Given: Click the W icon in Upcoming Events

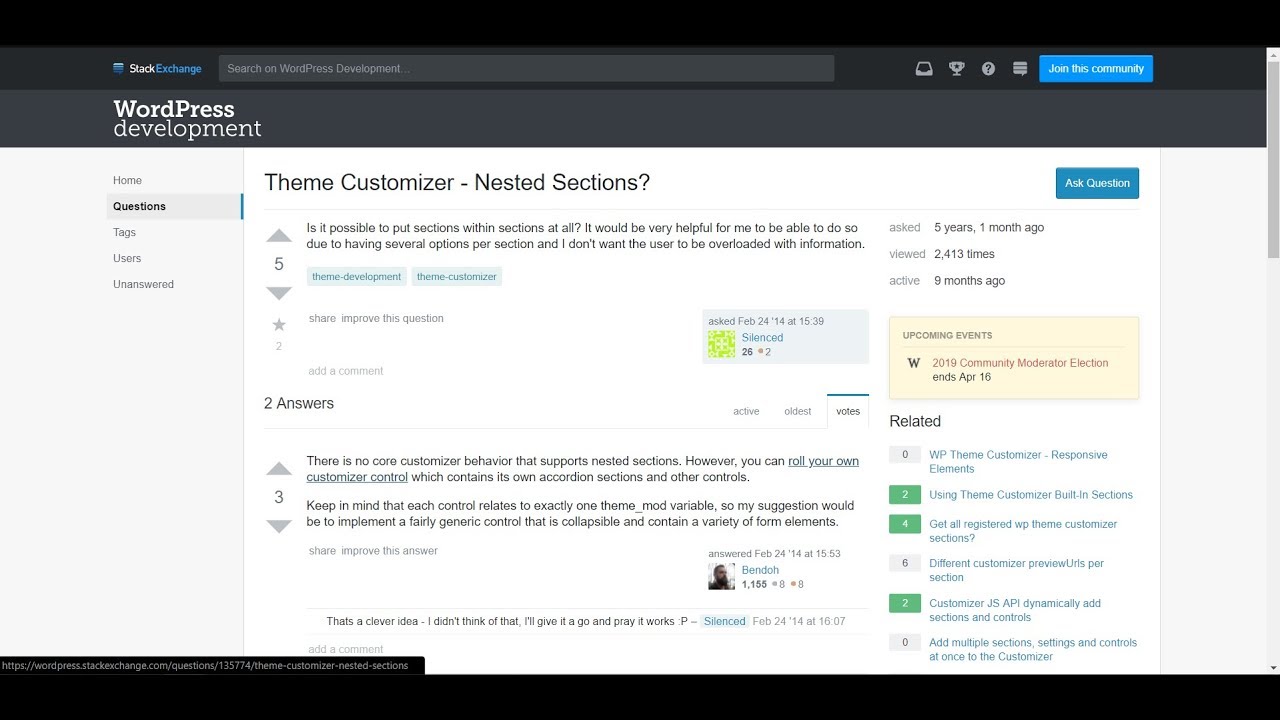Looking at the screenshot, I should point(913,363).
